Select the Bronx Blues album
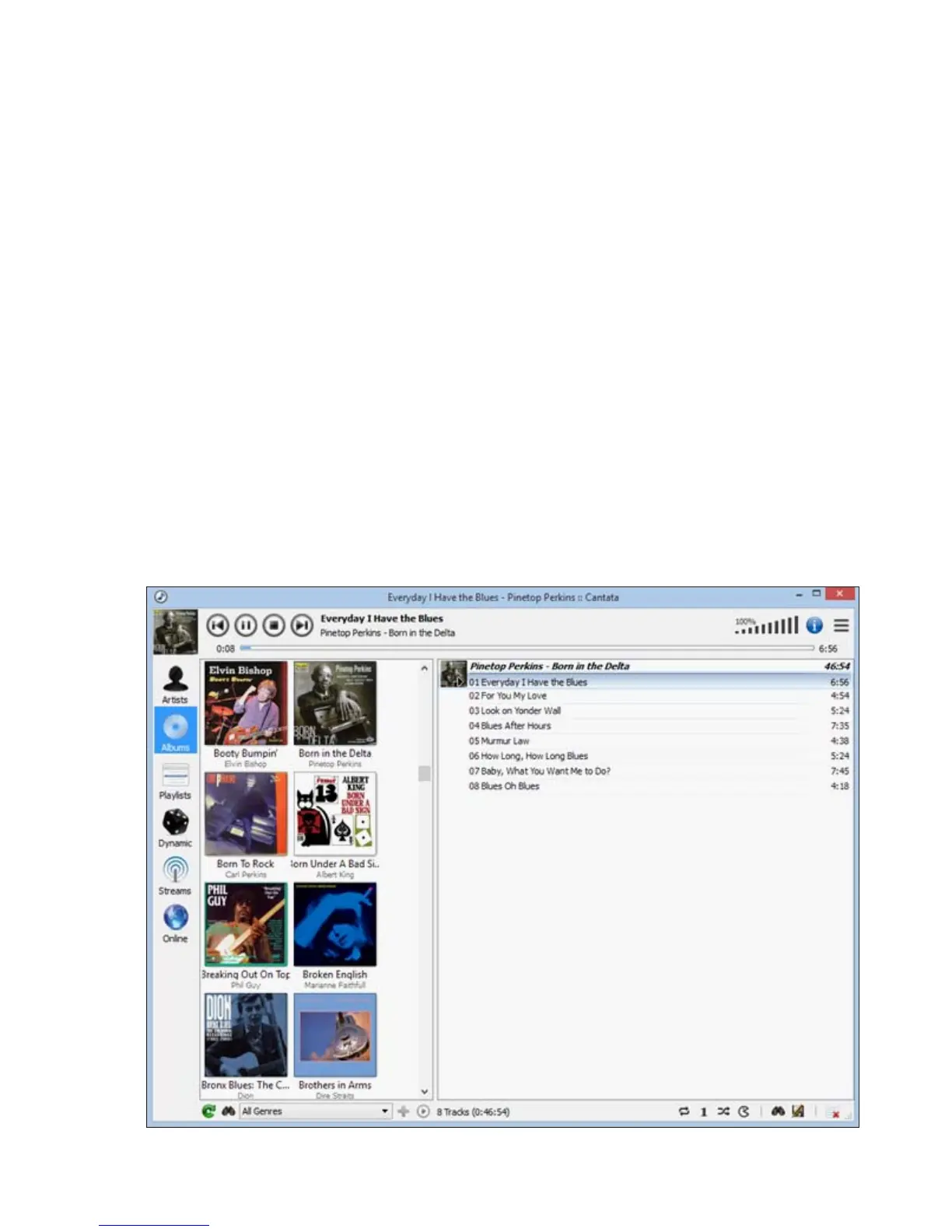 pyautogui.click(x=246, y=1045)
